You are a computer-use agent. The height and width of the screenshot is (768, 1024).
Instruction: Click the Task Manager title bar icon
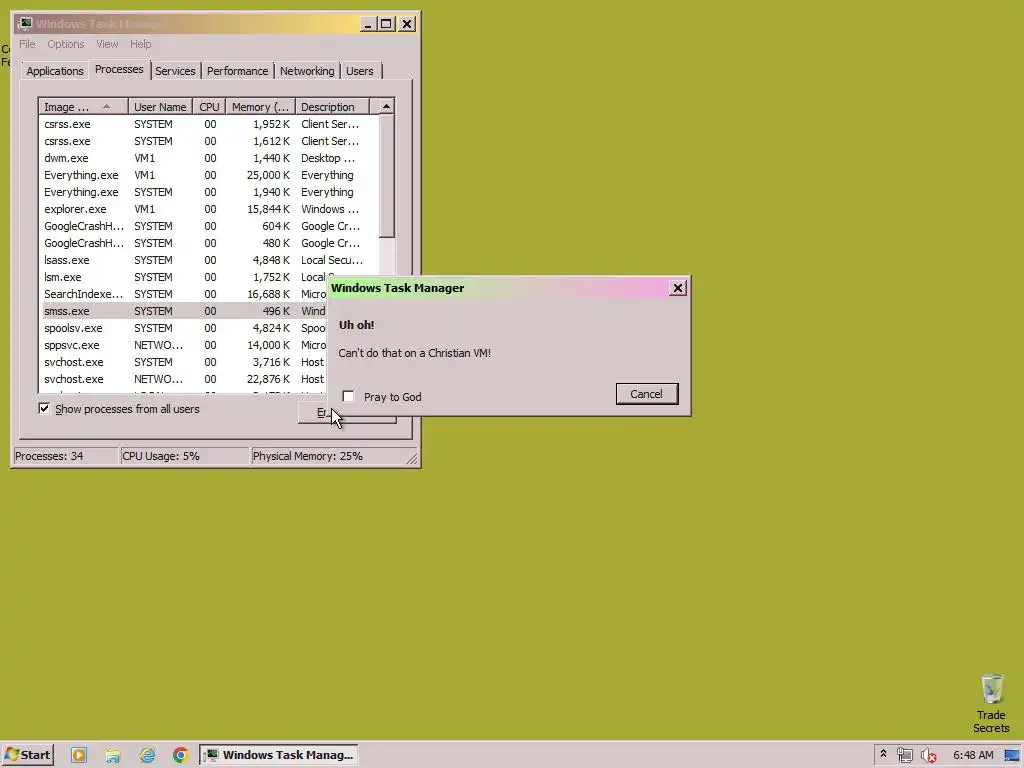coord(25,24)
